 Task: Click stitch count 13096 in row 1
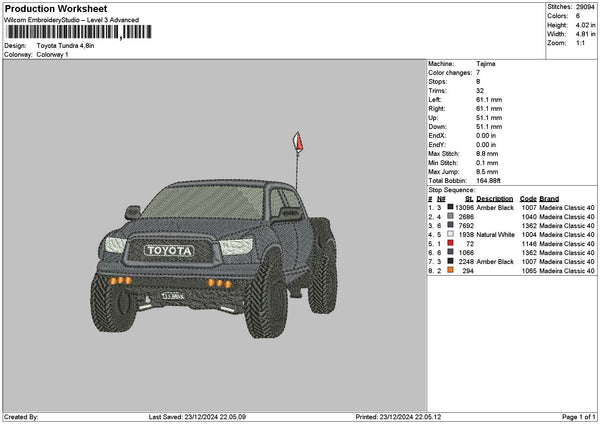(x=465, y=208)
